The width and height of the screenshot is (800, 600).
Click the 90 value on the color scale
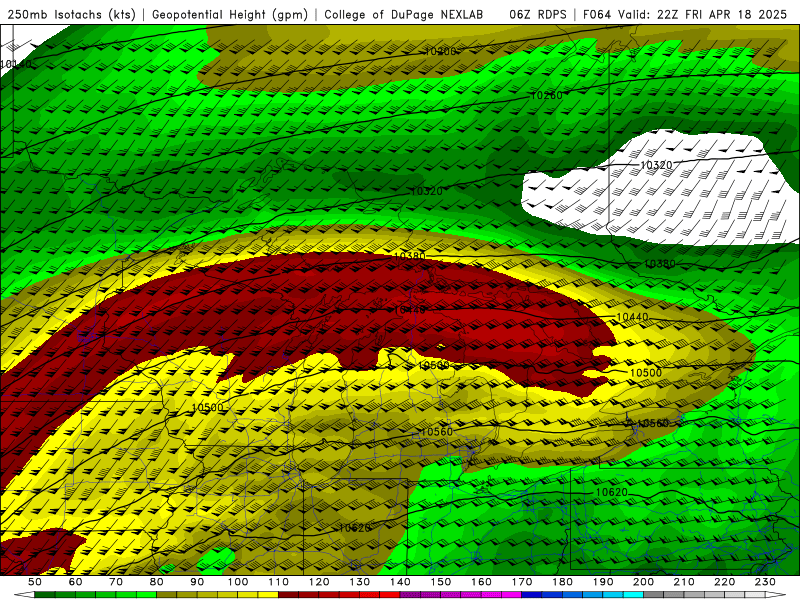(x=197, y=582)
